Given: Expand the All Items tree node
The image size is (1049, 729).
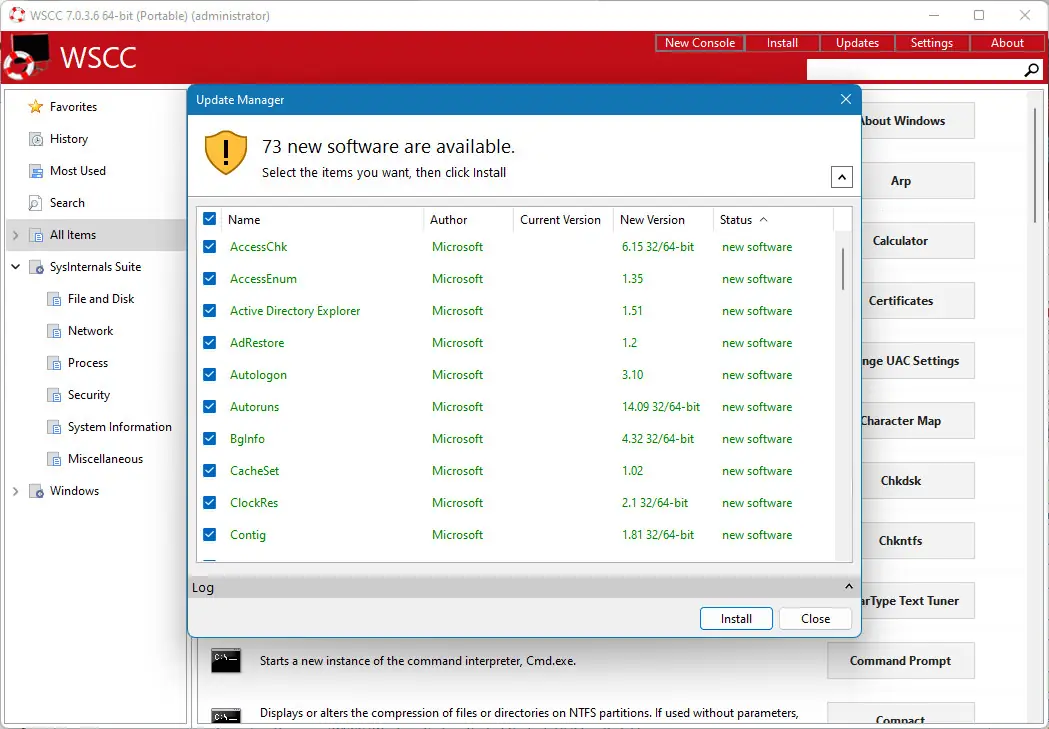Looking at the screenshot, I should [x=15, y=235].
